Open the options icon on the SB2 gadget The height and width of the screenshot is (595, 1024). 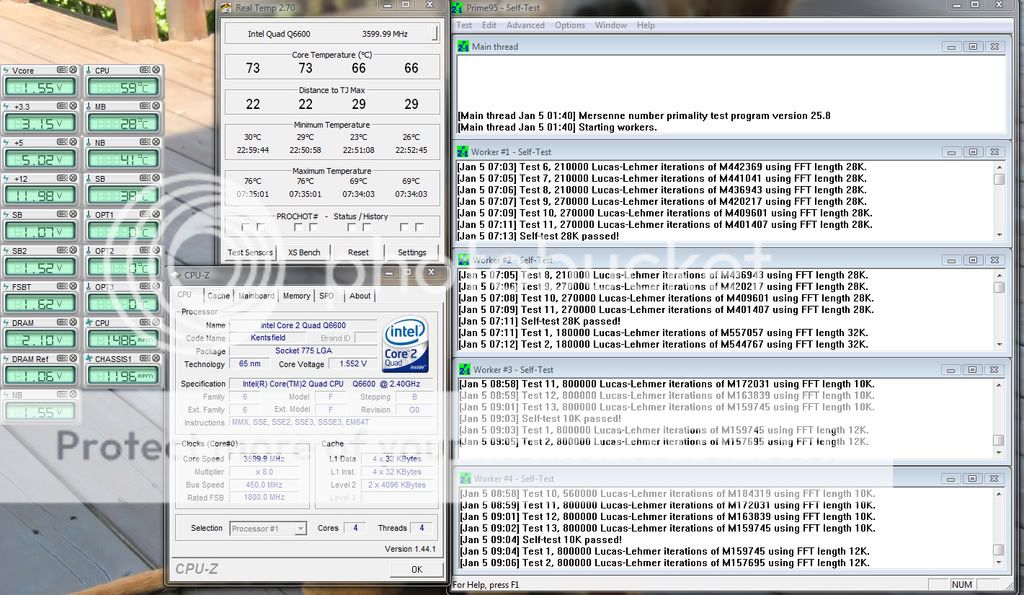62,250
